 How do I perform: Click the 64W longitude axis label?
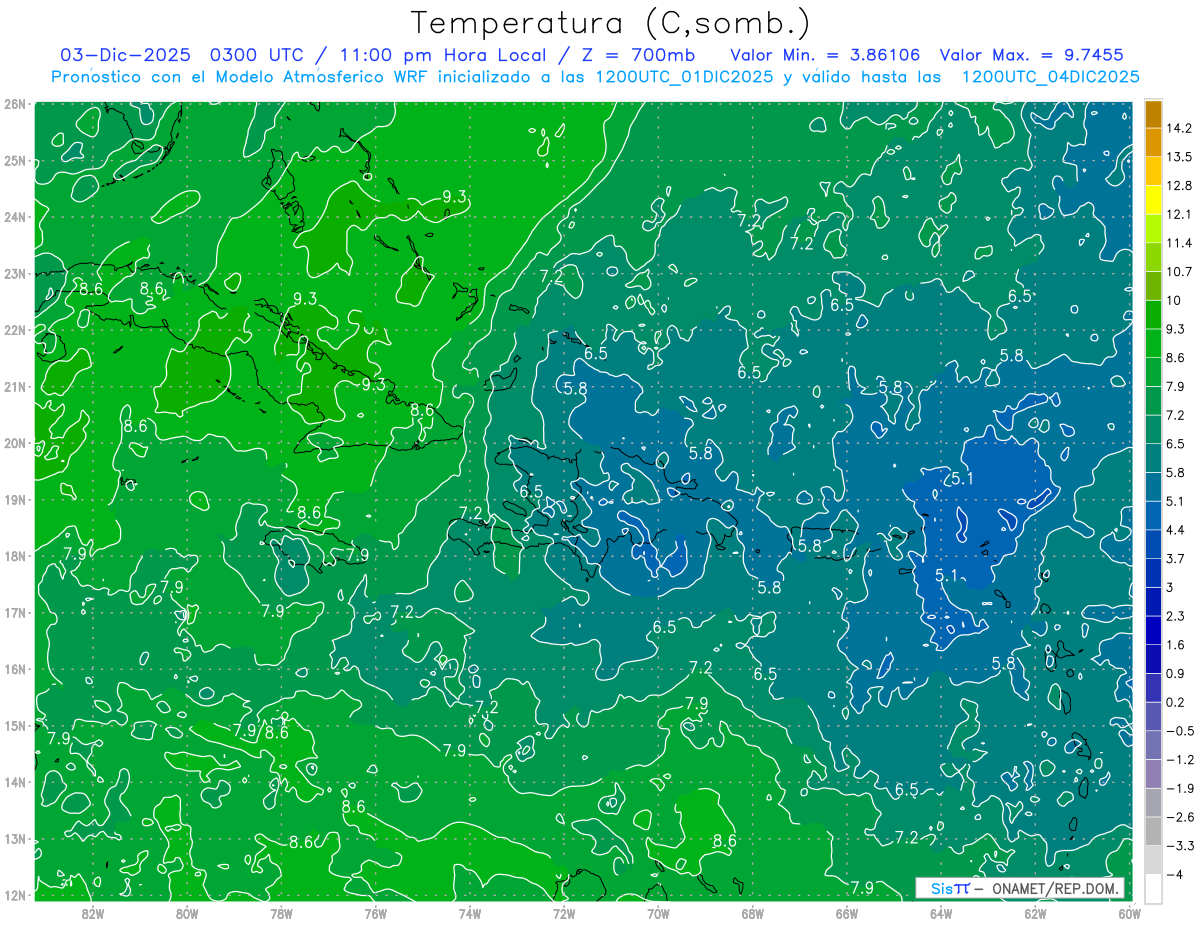(x=941, y=913)
